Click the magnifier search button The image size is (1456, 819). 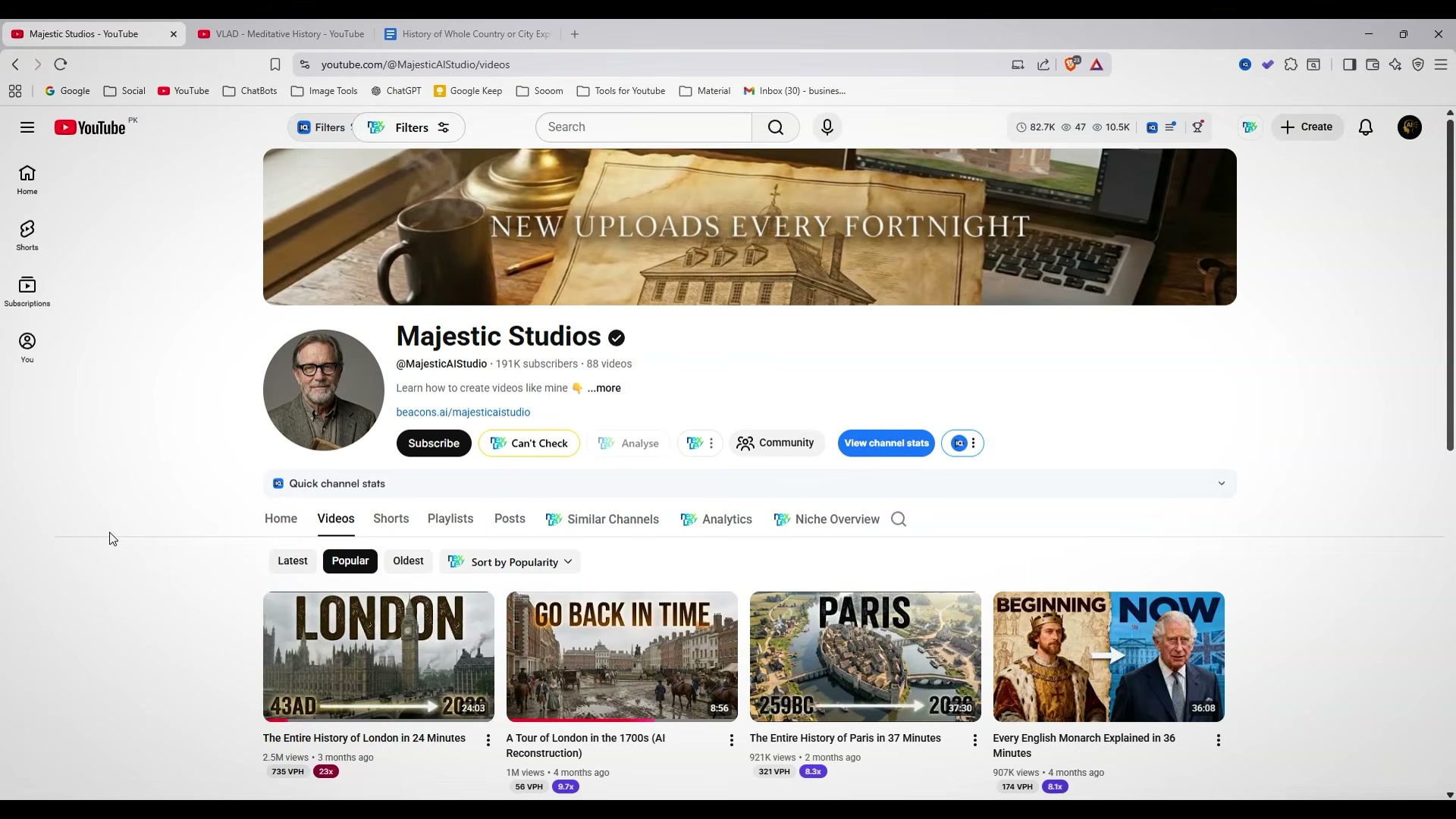click(x=776, y=127)
